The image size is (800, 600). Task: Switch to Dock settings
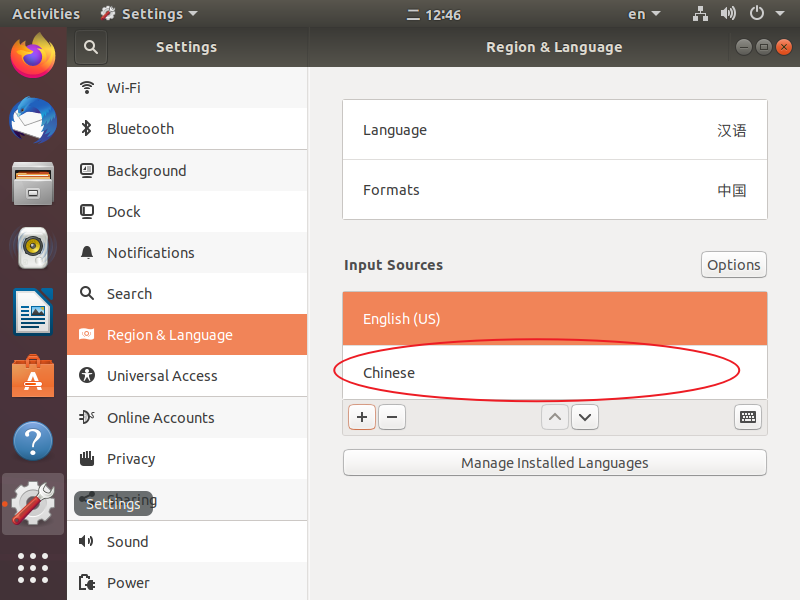click(187, 212)
